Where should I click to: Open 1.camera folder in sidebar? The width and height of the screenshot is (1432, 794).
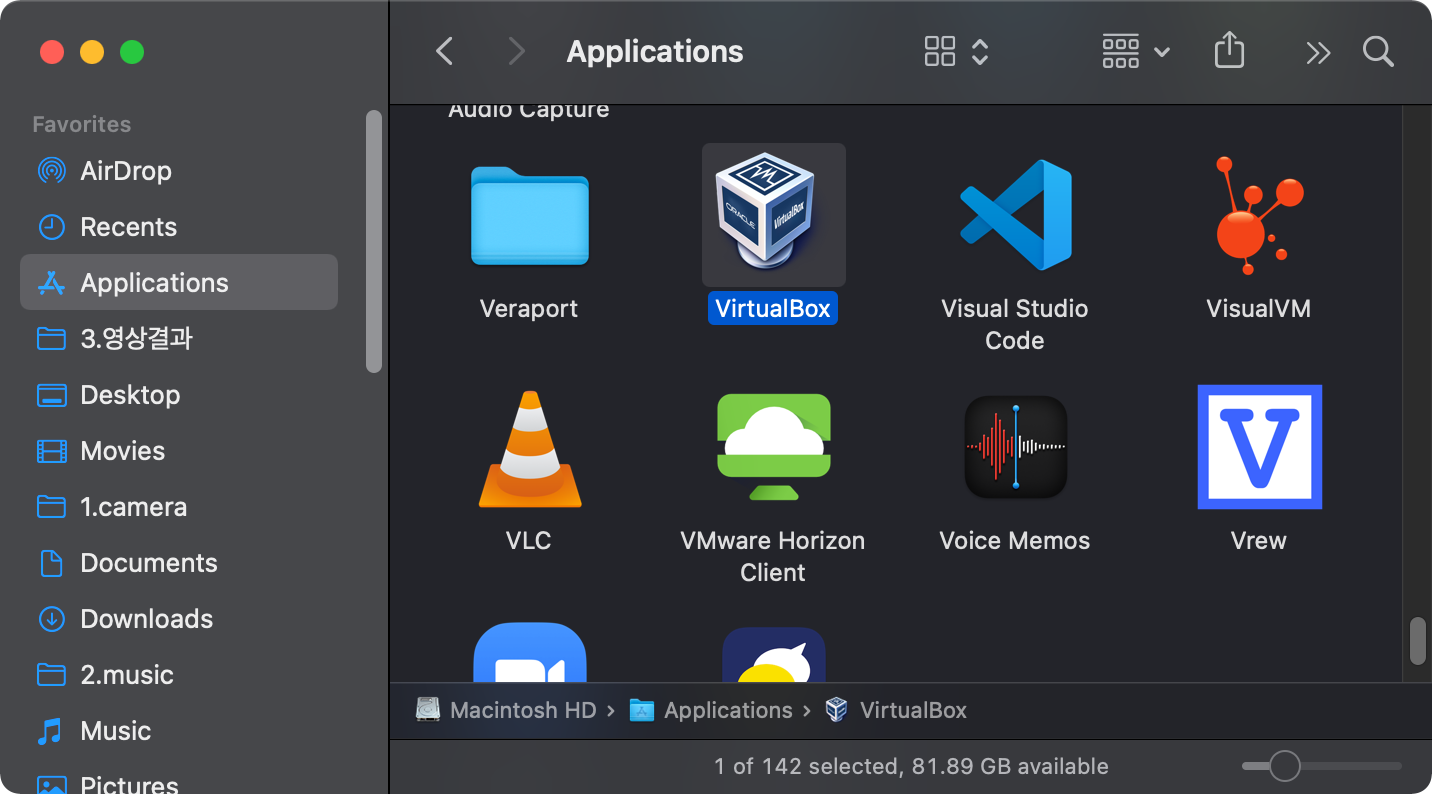point(179,507)
